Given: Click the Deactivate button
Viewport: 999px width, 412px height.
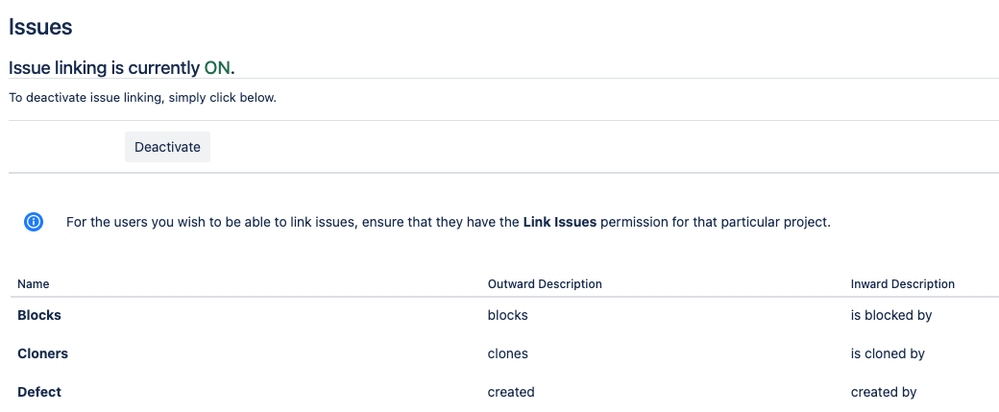Looking at the screenshot, I should point(167,147).
